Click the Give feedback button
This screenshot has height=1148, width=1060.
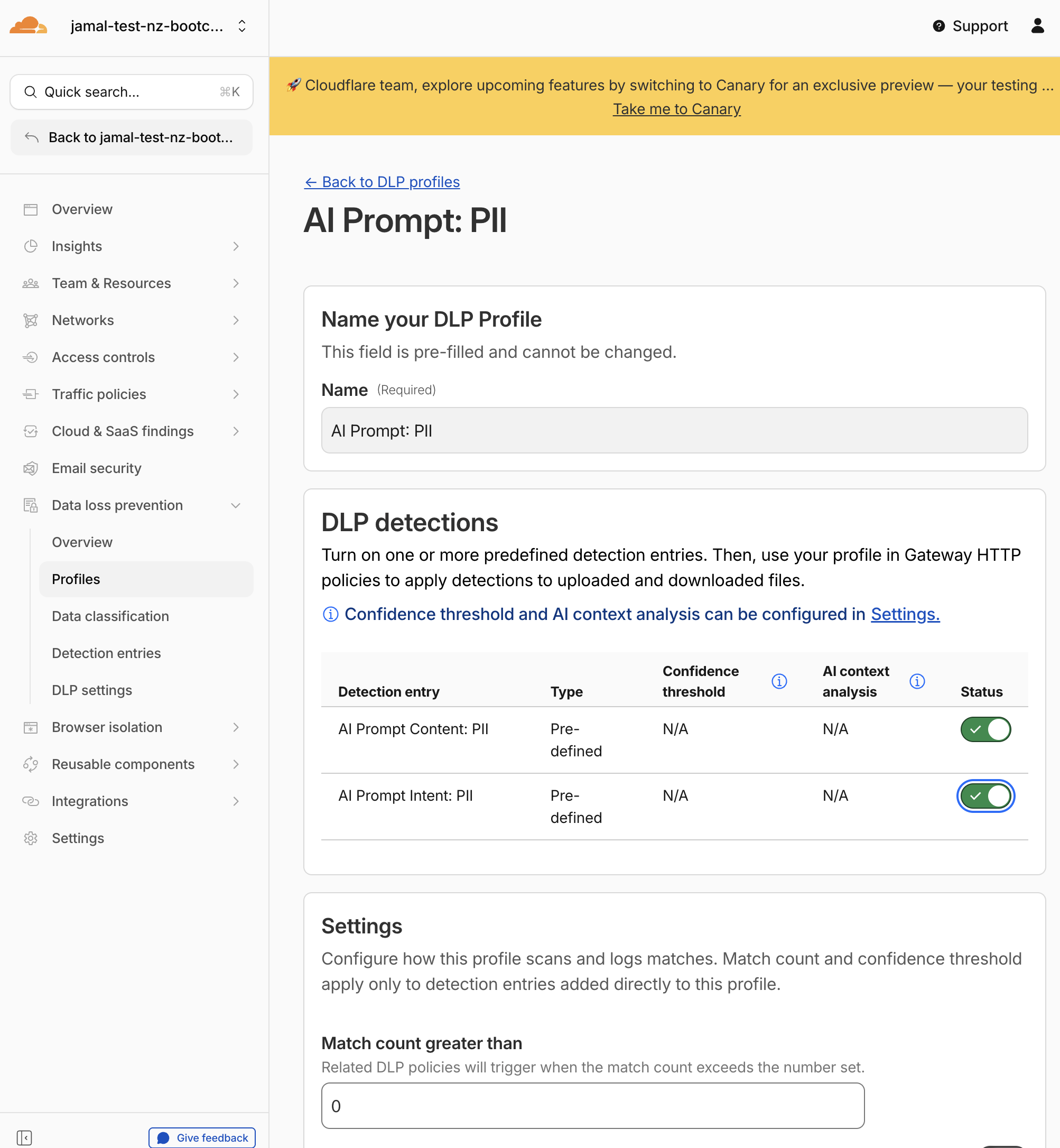pyautogui.click(x=202, y=1137)
